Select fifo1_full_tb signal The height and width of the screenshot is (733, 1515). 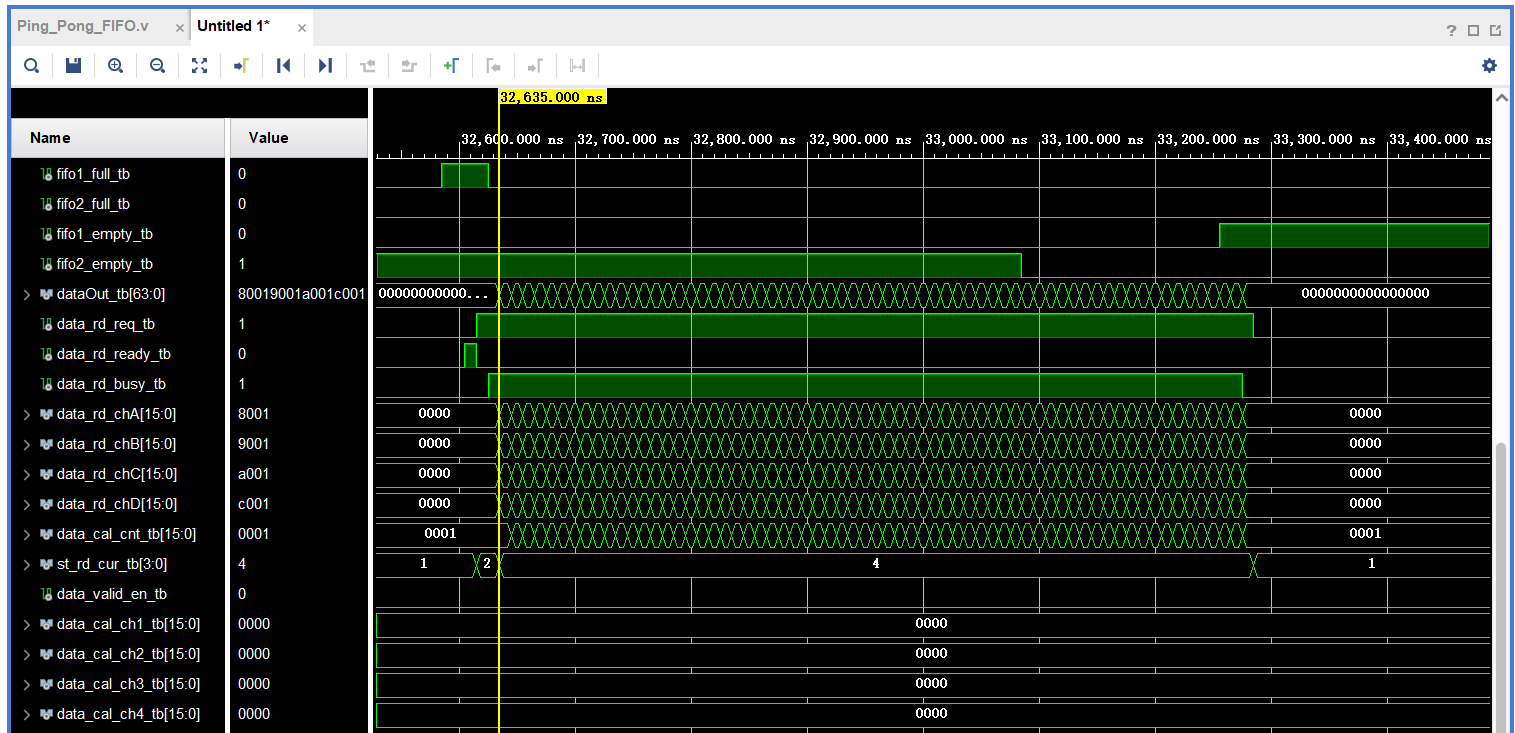pyautogui.click(x=93, y=174)
